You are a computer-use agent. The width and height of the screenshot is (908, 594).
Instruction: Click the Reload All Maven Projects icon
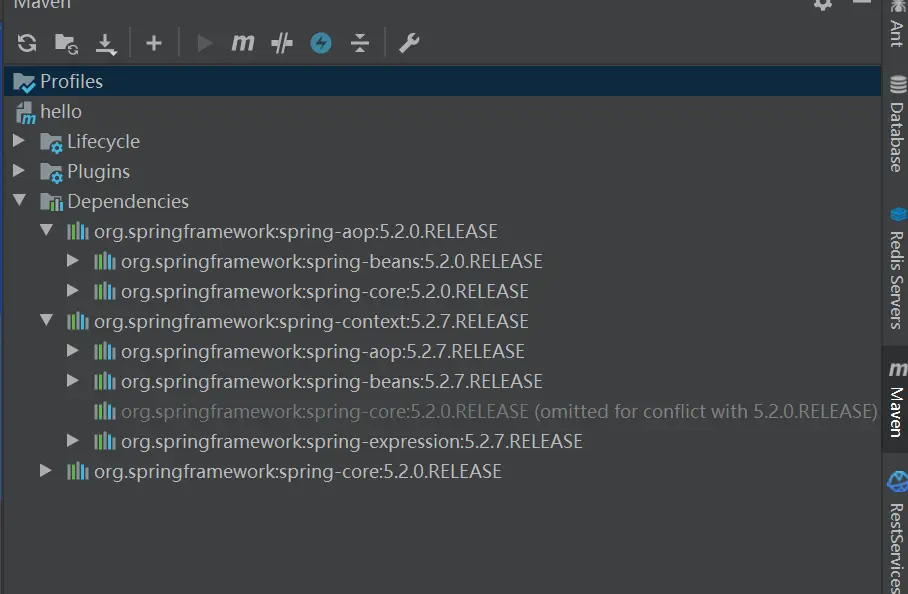[27, 43]
